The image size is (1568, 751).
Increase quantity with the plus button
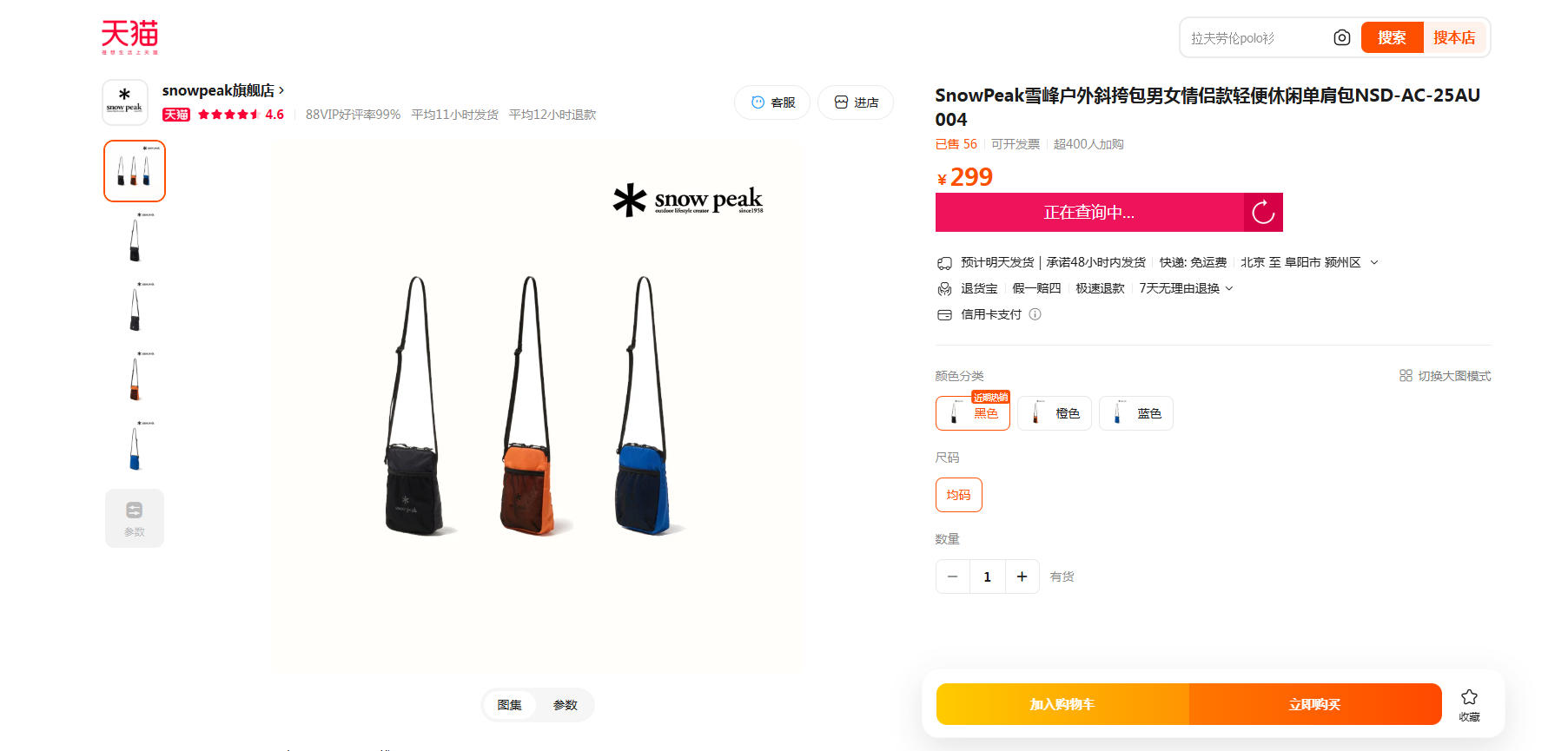point(1022,576)
